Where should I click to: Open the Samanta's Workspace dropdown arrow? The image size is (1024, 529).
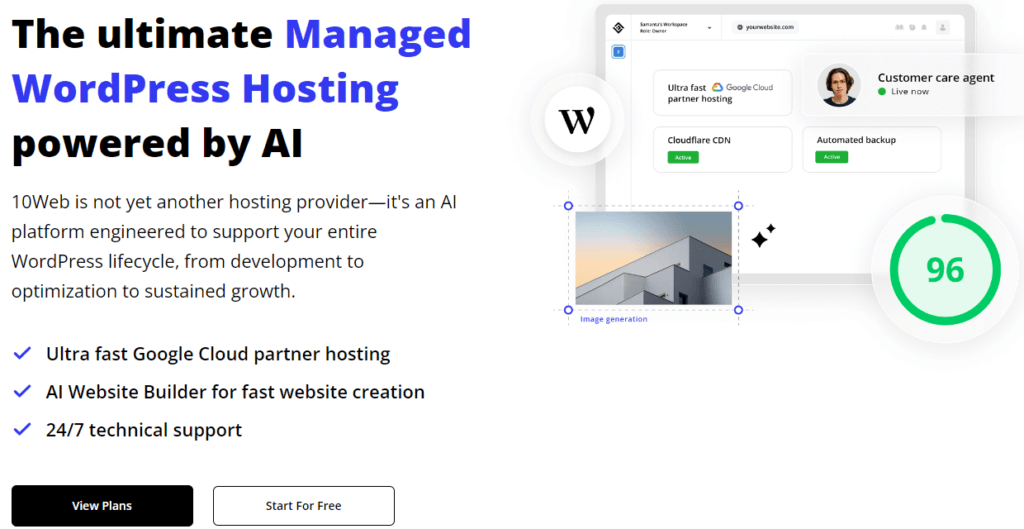709,27
